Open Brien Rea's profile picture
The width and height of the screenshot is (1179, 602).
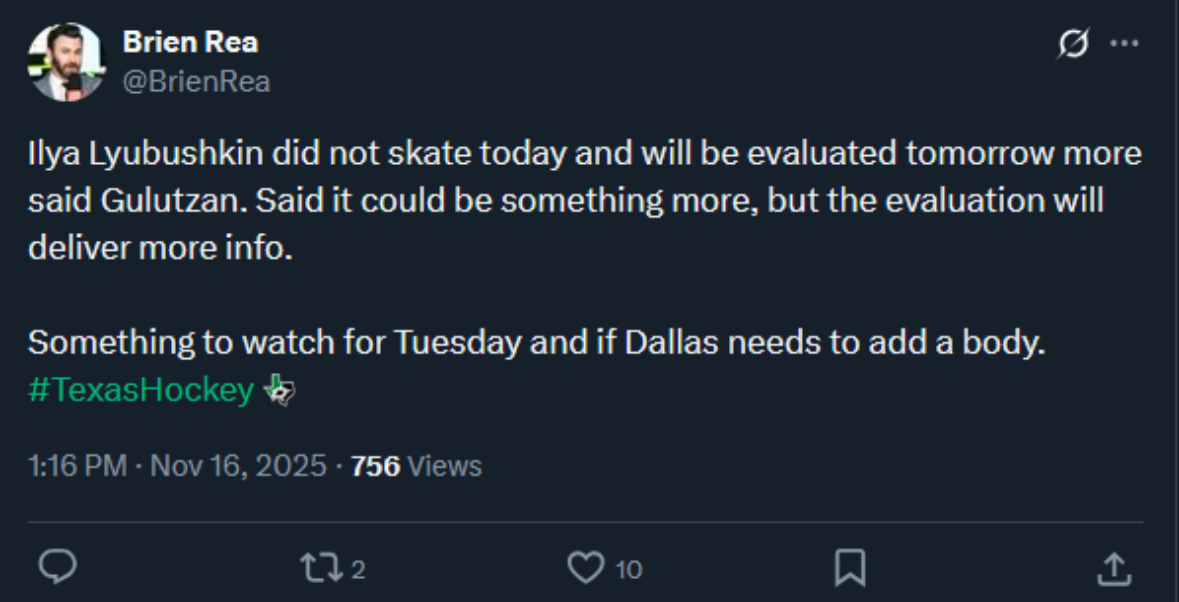(66, 62)
